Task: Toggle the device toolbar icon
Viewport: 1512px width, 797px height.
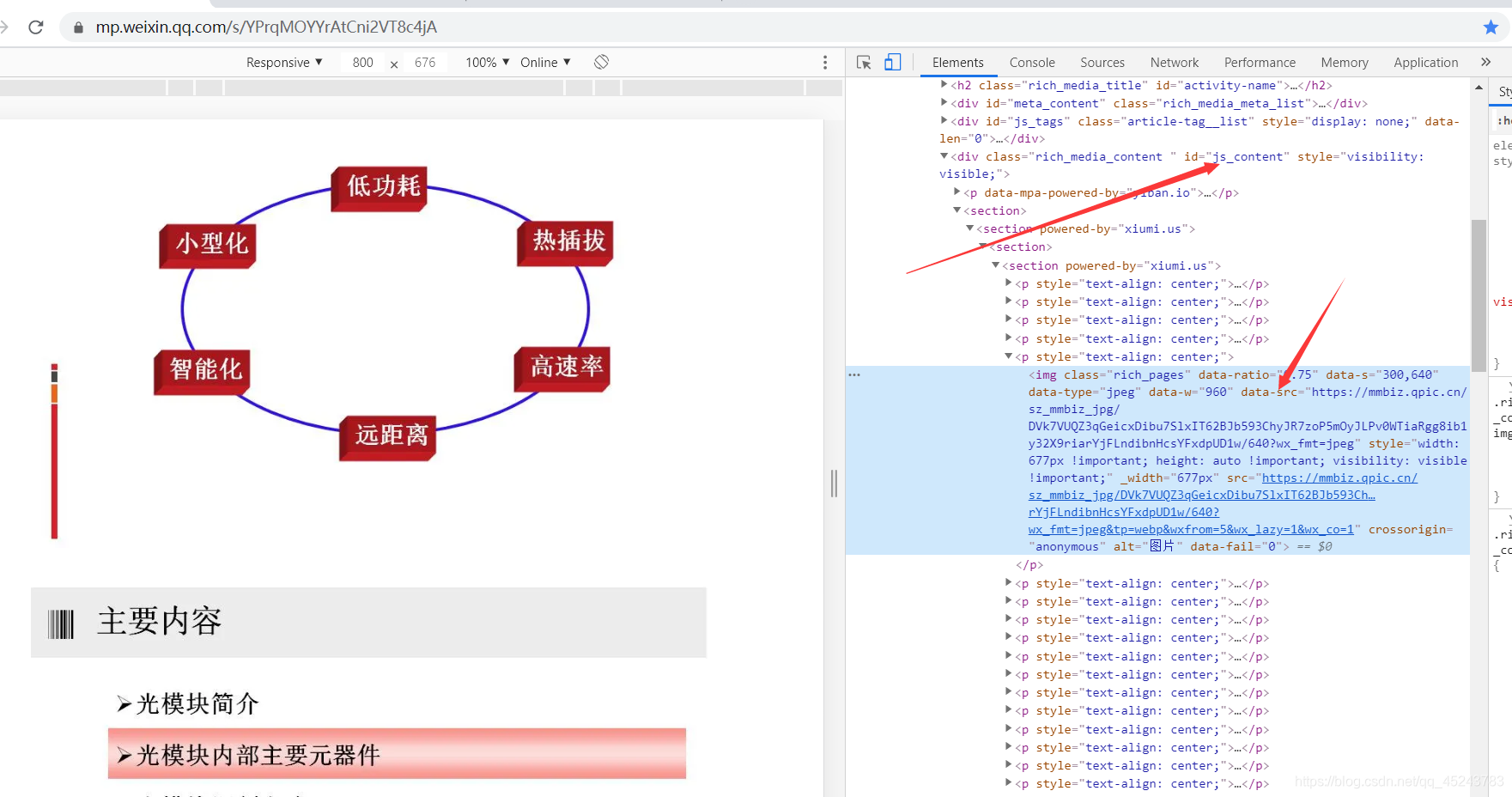Action: coord(893,62)
